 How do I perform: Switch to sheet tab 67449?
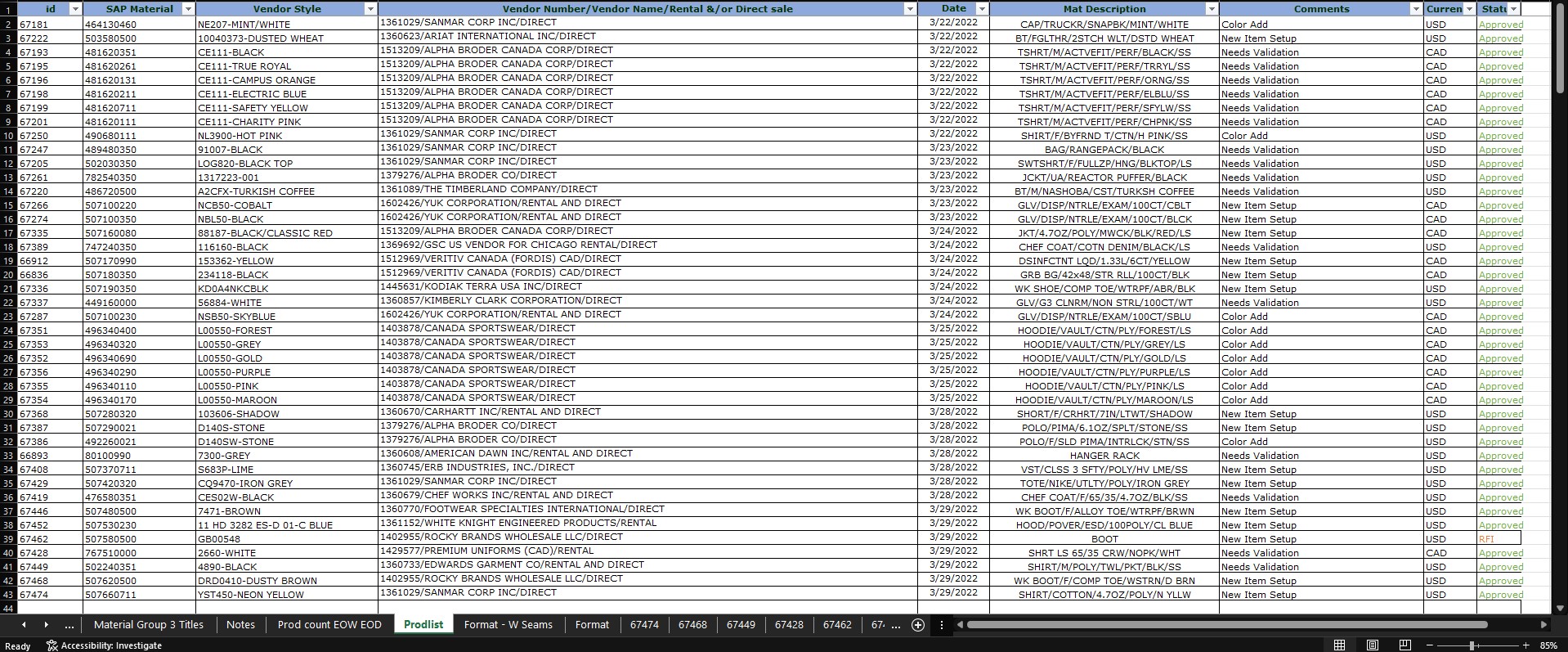point(741,624)
